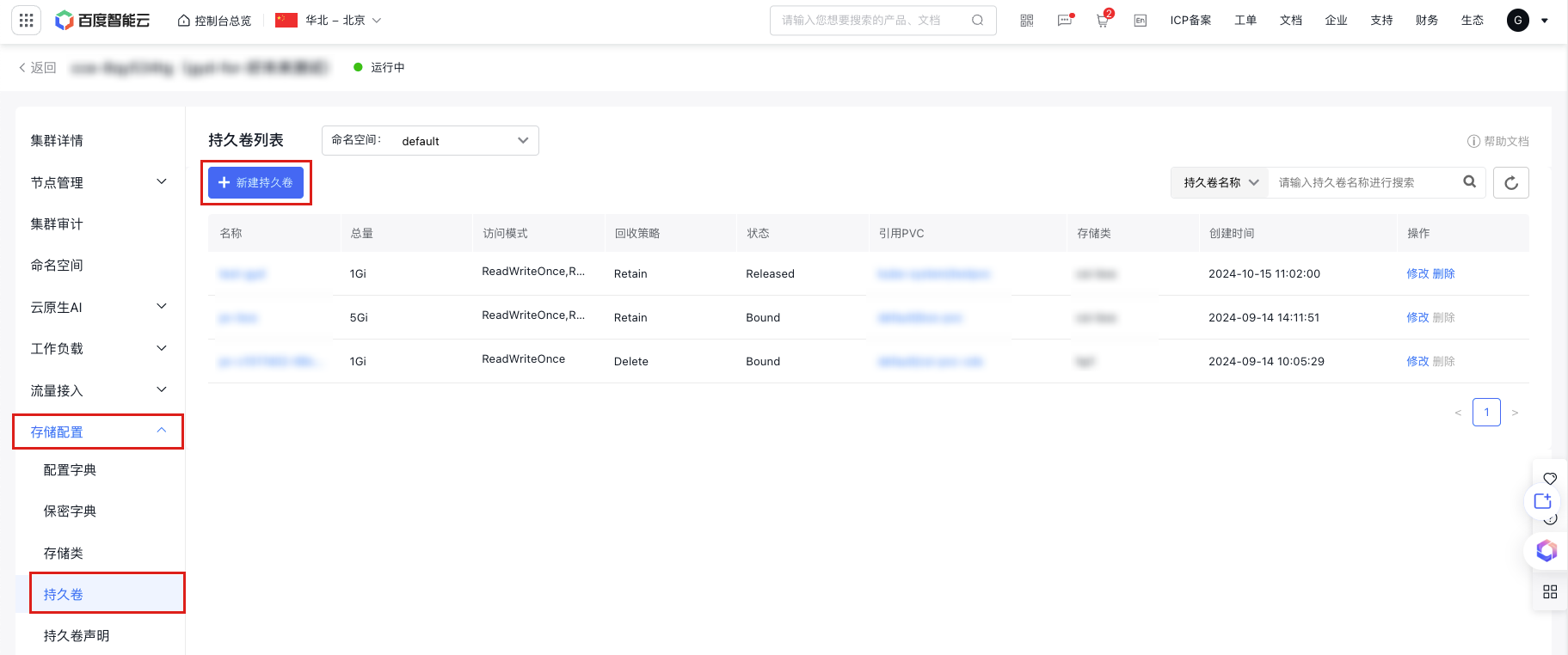Screen dimensions: 1568x655
Task: Go to next page arrow
Action: [1515, 413]
